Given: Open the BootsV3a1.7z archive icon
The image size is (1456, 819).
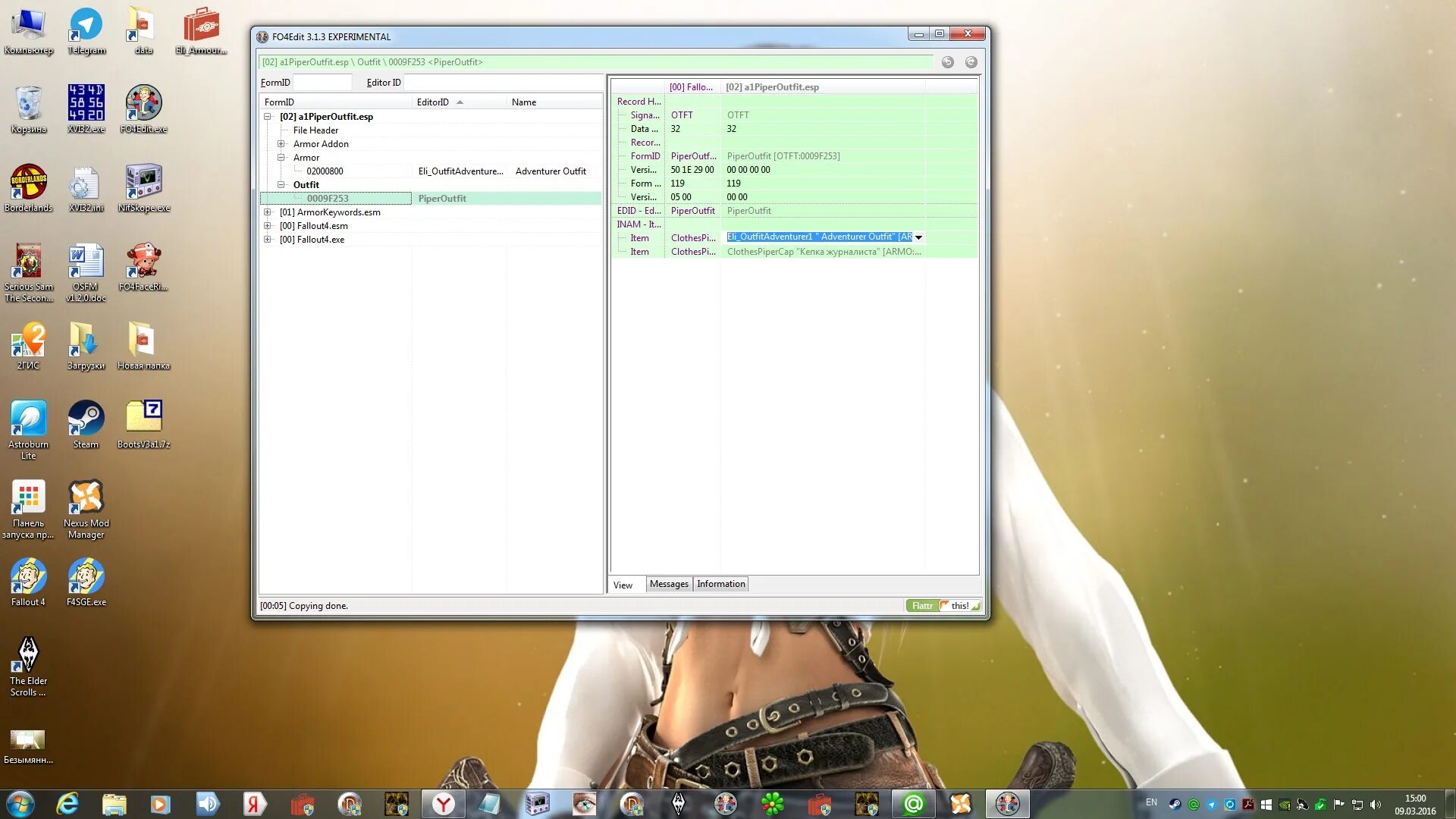Looking at the screenshot, I should [x=143, y=425].
